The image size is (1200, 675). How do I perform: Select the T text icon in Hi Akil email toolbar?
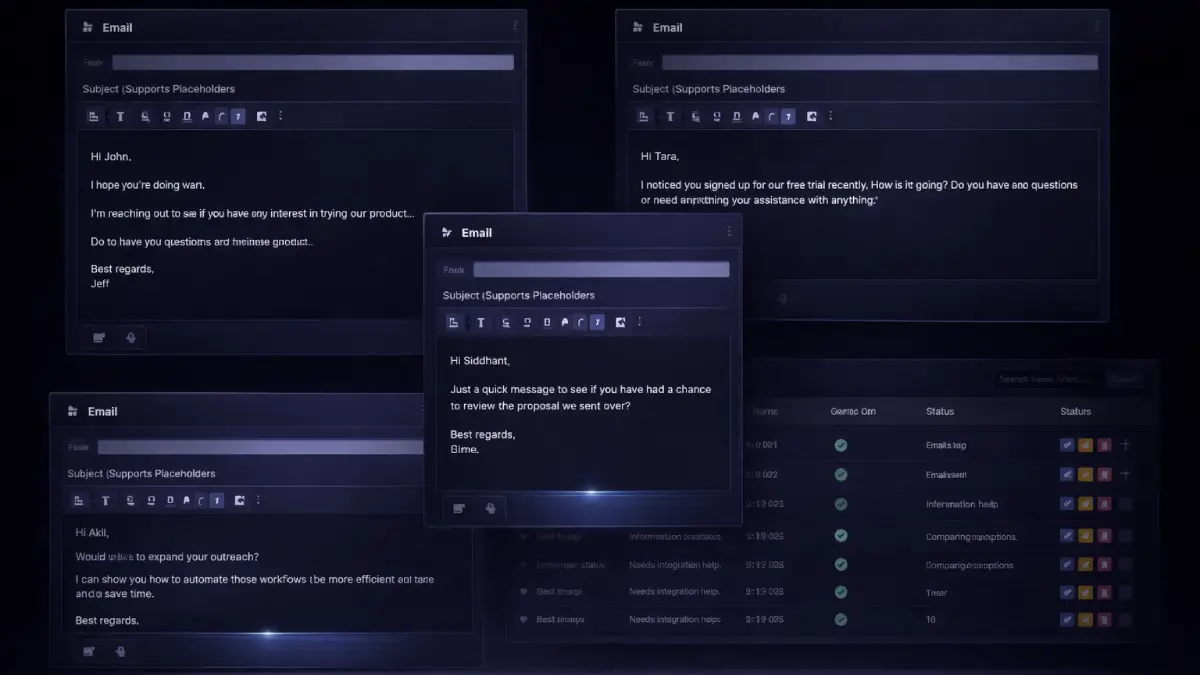pos(105,500)
